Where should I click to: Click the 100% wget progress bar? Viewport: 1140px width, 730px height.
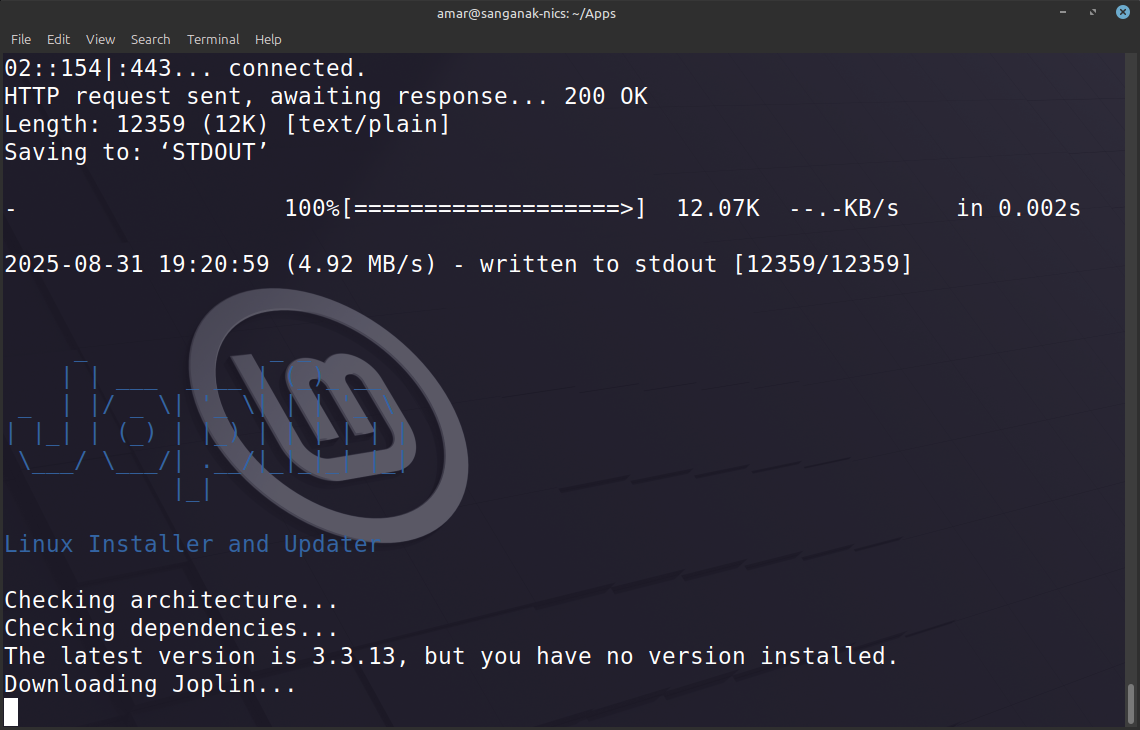[x=494, y=208]
